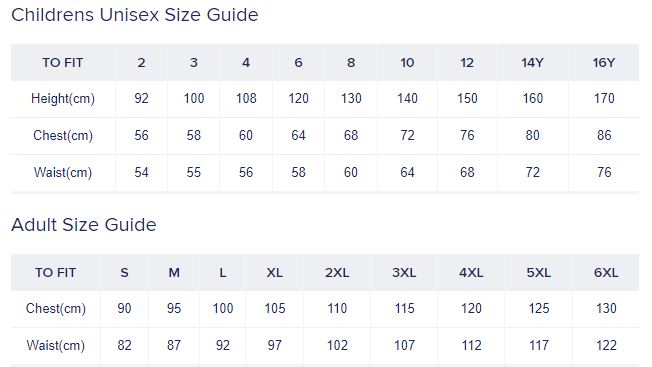Click height value 92 cell
This screenshot has width=652, height=367.
tap(141, 99)
